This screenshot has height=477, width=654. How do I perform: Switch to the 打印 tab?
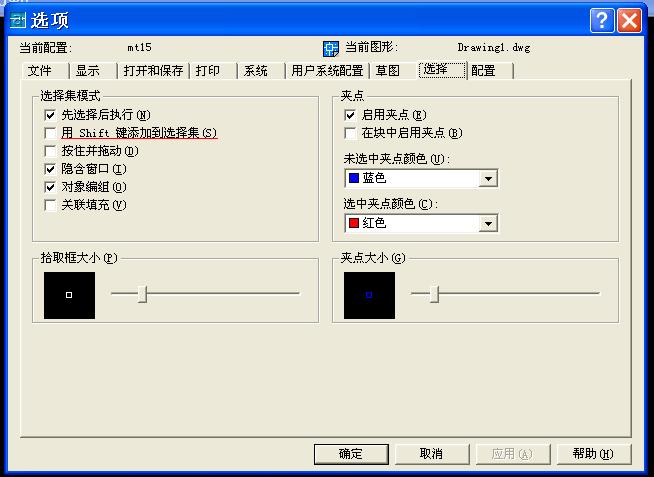[x=213, y=70]
